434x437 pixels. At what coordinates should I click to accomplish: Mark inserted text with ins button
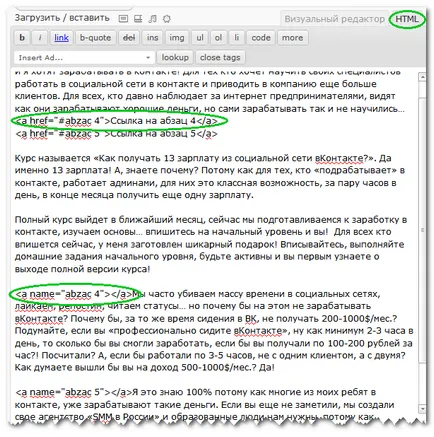click(x=152, y=38)
